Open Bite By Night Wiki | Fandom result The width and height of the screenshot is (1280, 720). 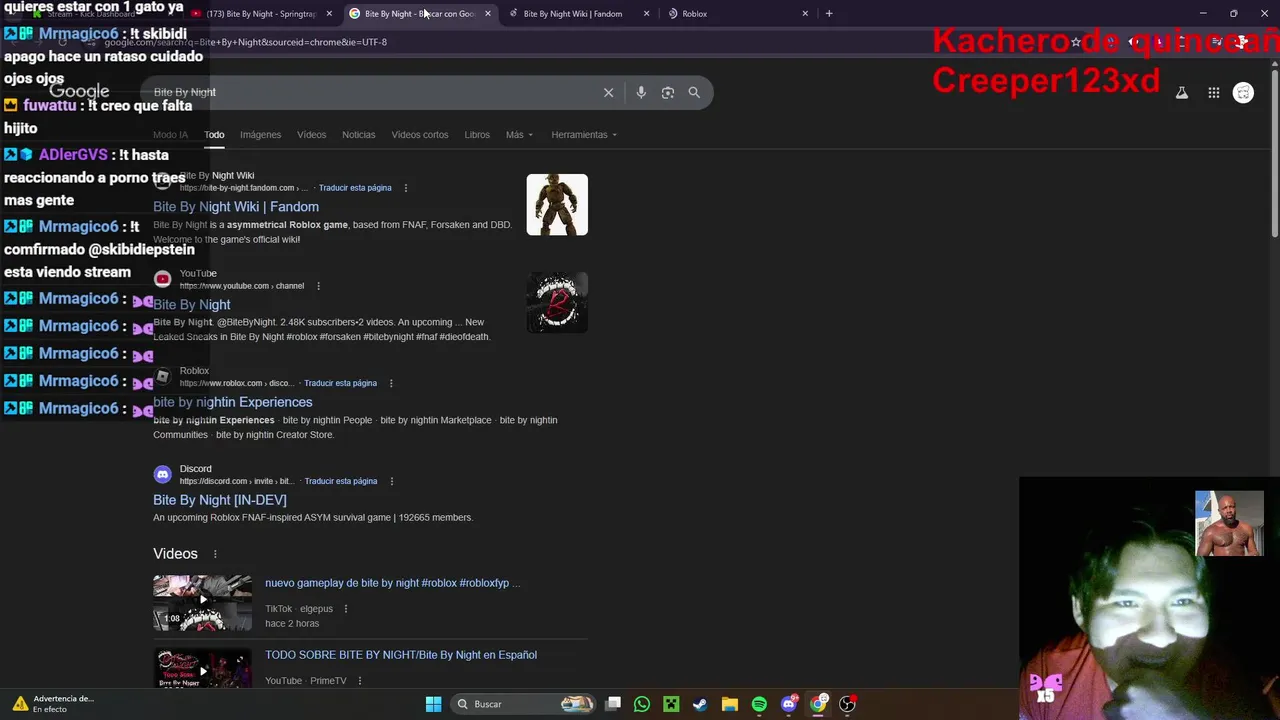pyautogui.click(x=236, y=207)
